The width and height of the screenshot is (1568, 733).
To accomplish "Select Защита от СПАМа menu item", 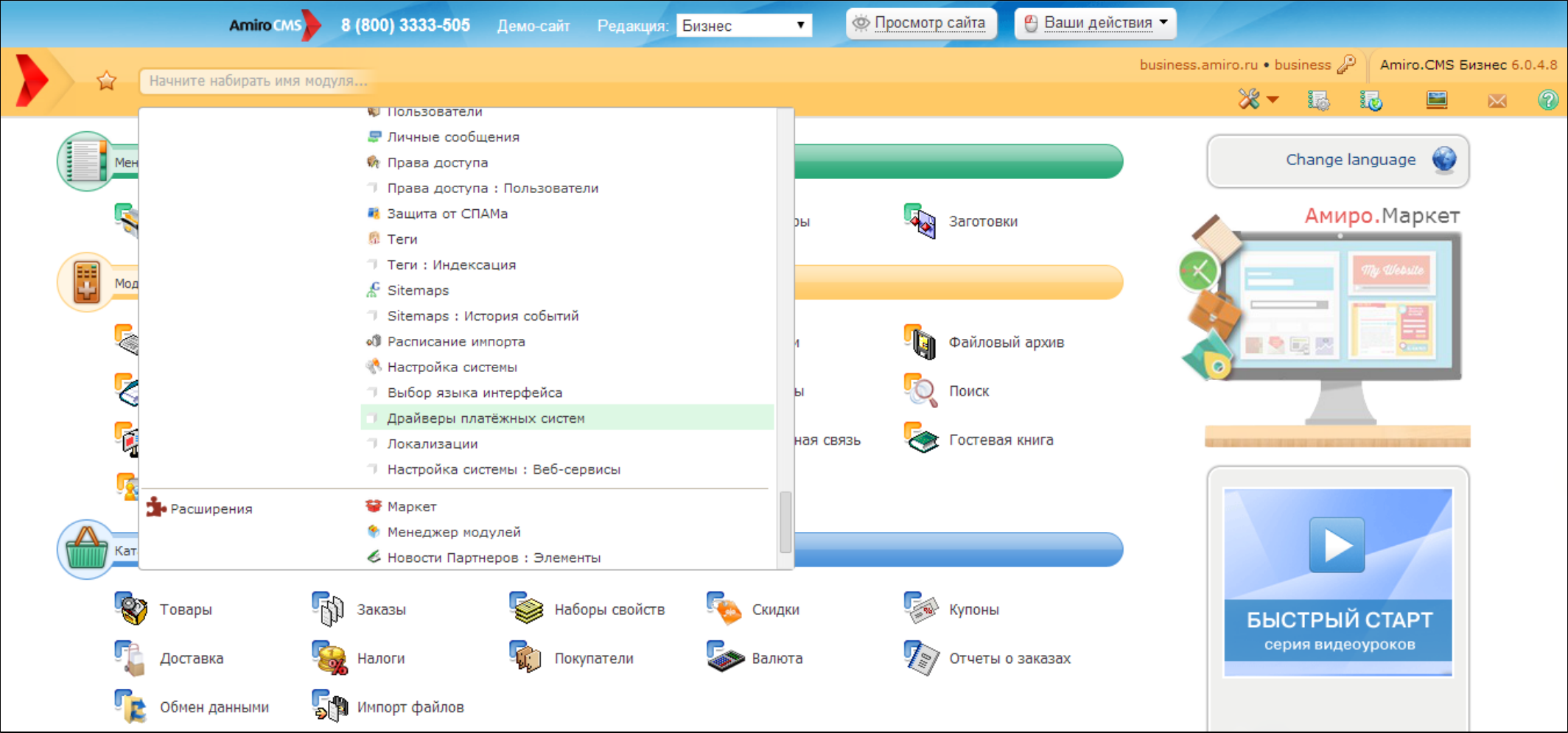I will point(447,214).
